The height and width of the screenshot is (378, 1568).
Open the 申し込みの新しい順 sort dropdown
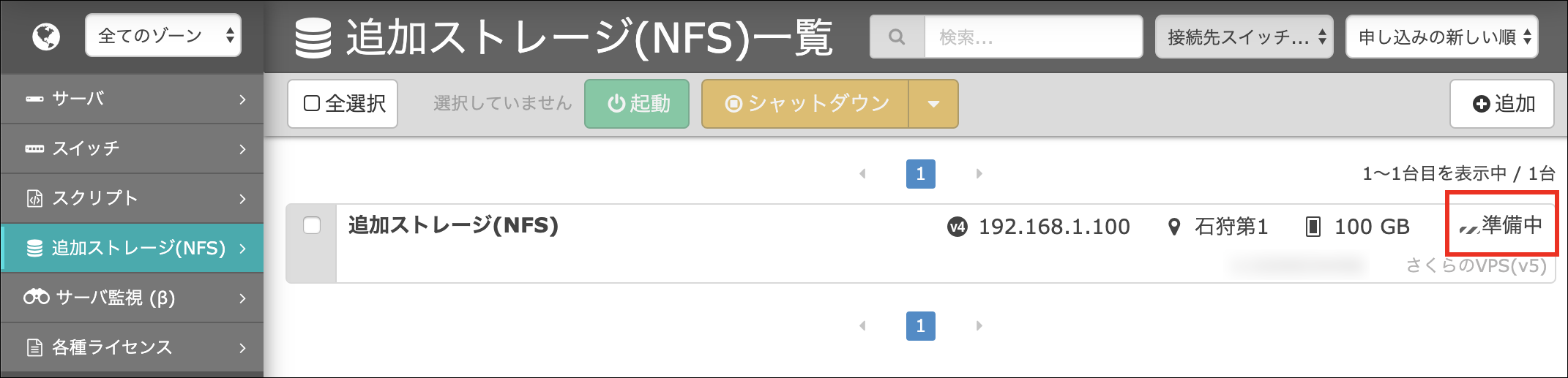coord(1442,37)
